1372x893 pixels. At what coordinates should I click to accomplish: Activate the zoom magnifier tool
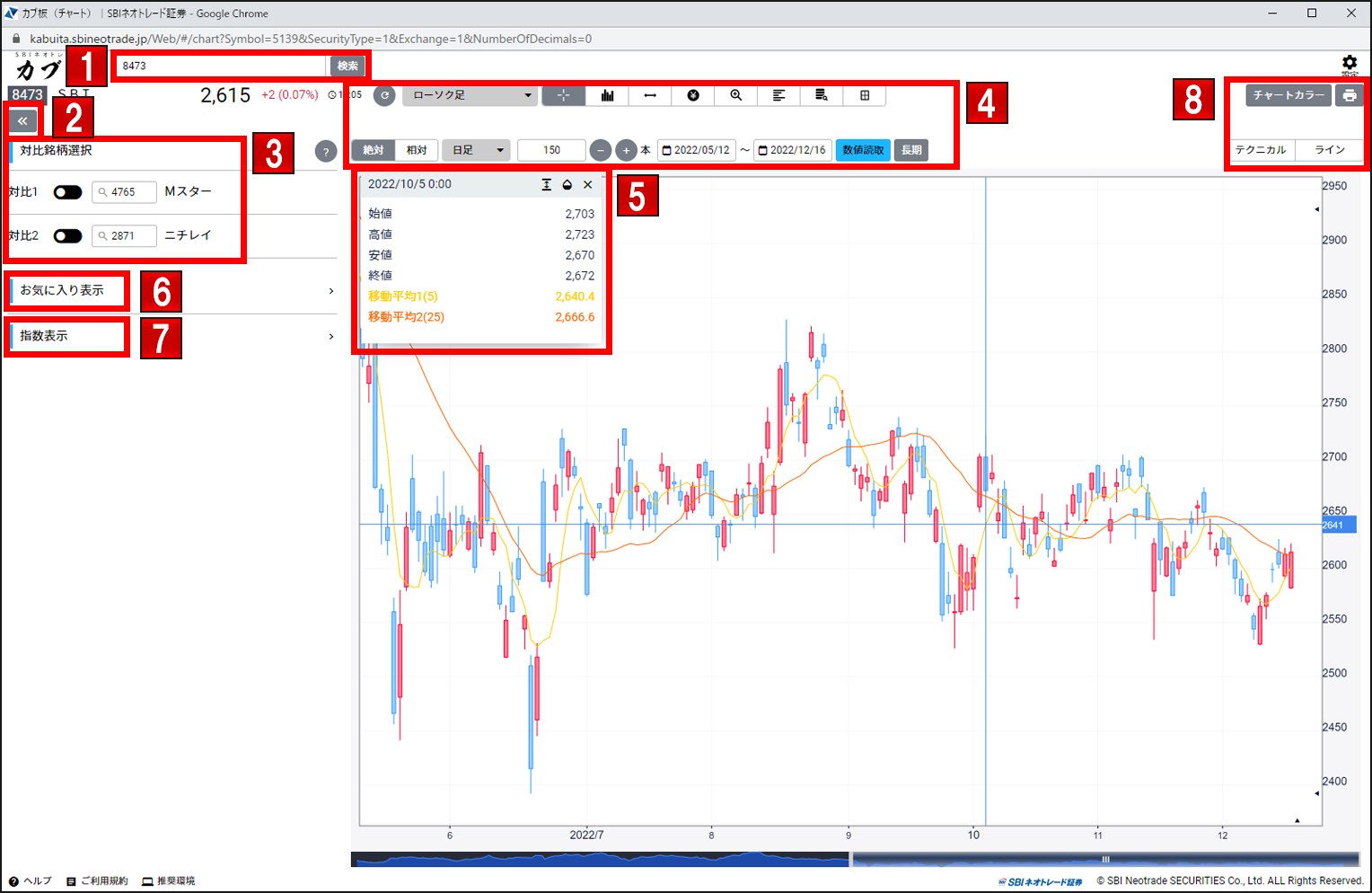[x=736, y=95]
